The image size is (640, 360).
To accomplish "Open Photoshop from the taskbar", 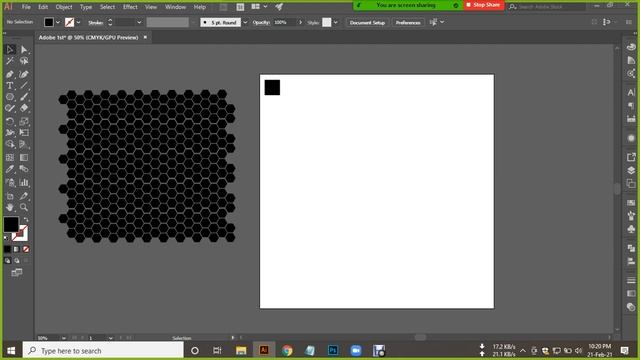I will (333, 350).
